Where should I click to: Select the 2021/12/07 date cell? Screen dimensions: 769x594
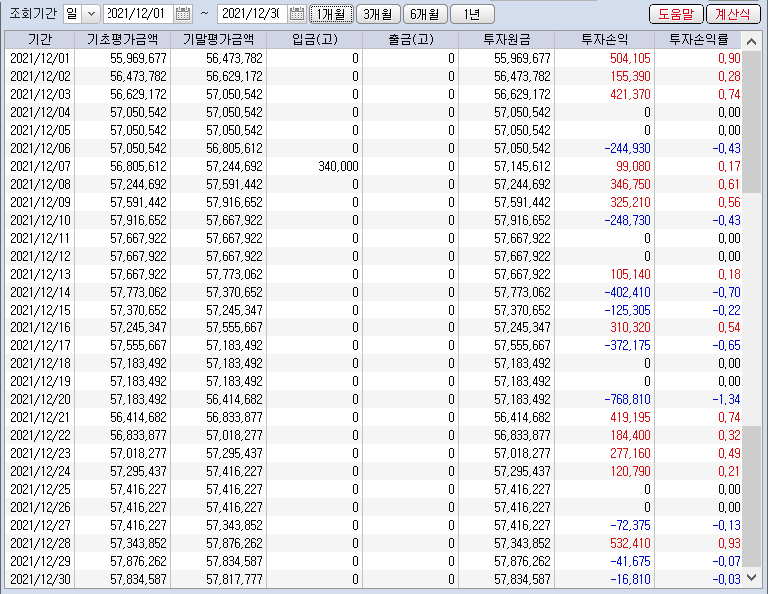(x=40, y=166)
